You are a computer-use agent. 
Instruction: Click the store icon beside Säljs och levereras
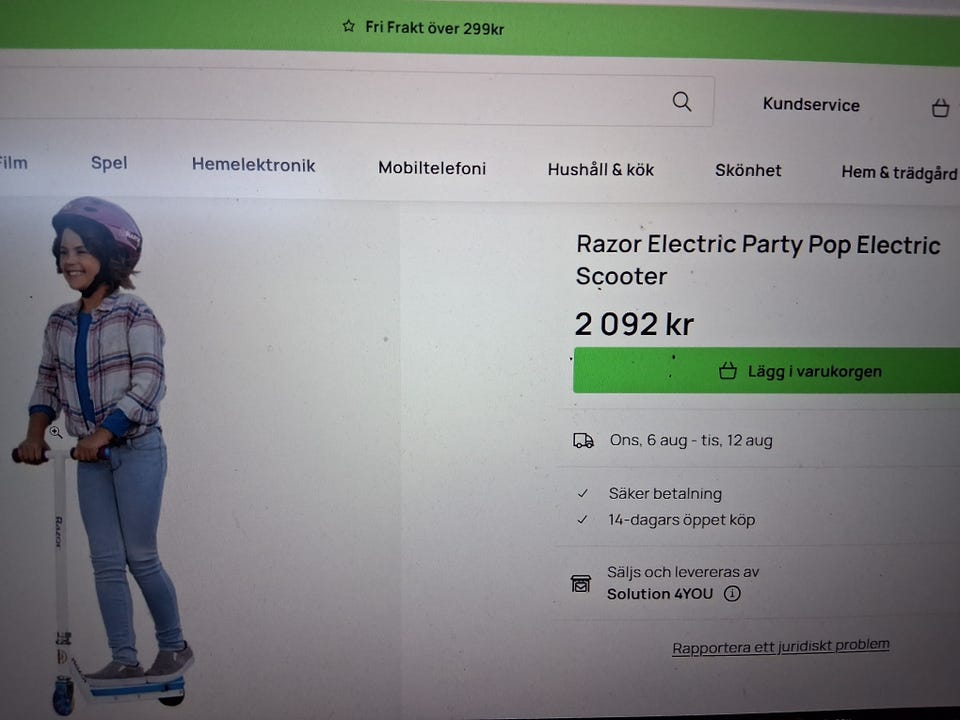[x=580, y=583]
